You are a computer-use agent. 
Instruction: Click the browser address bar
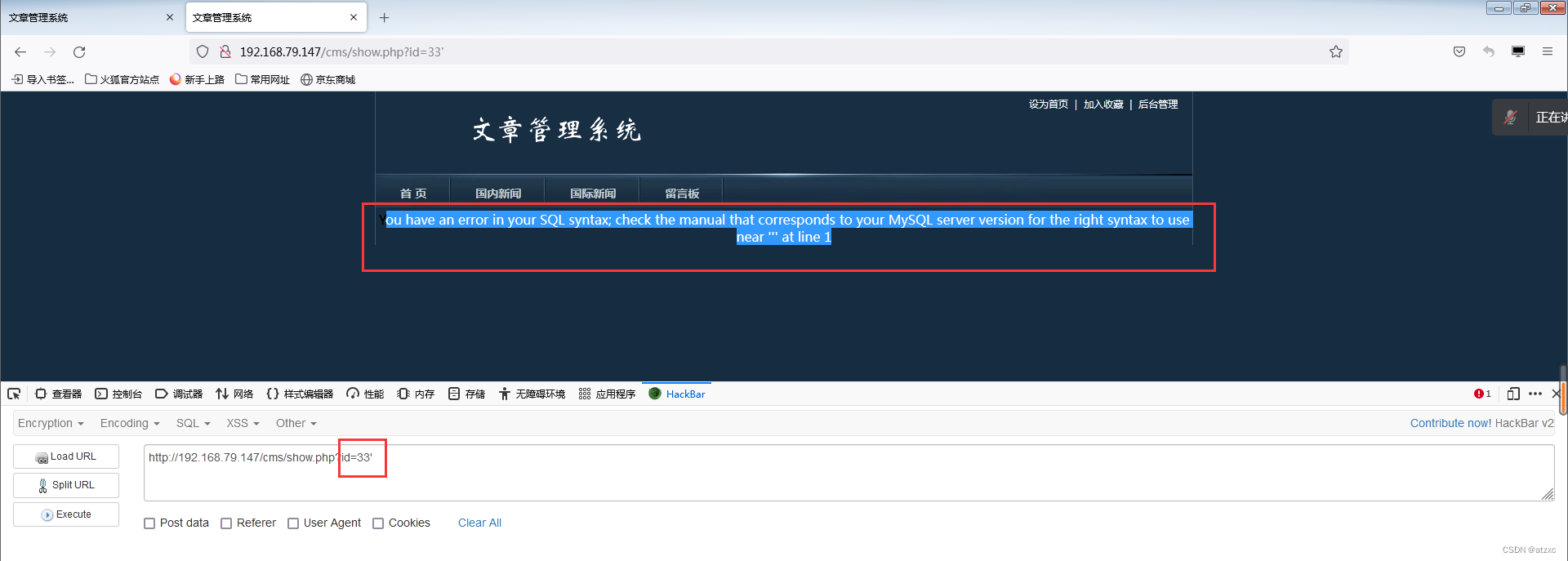[768, 51]
